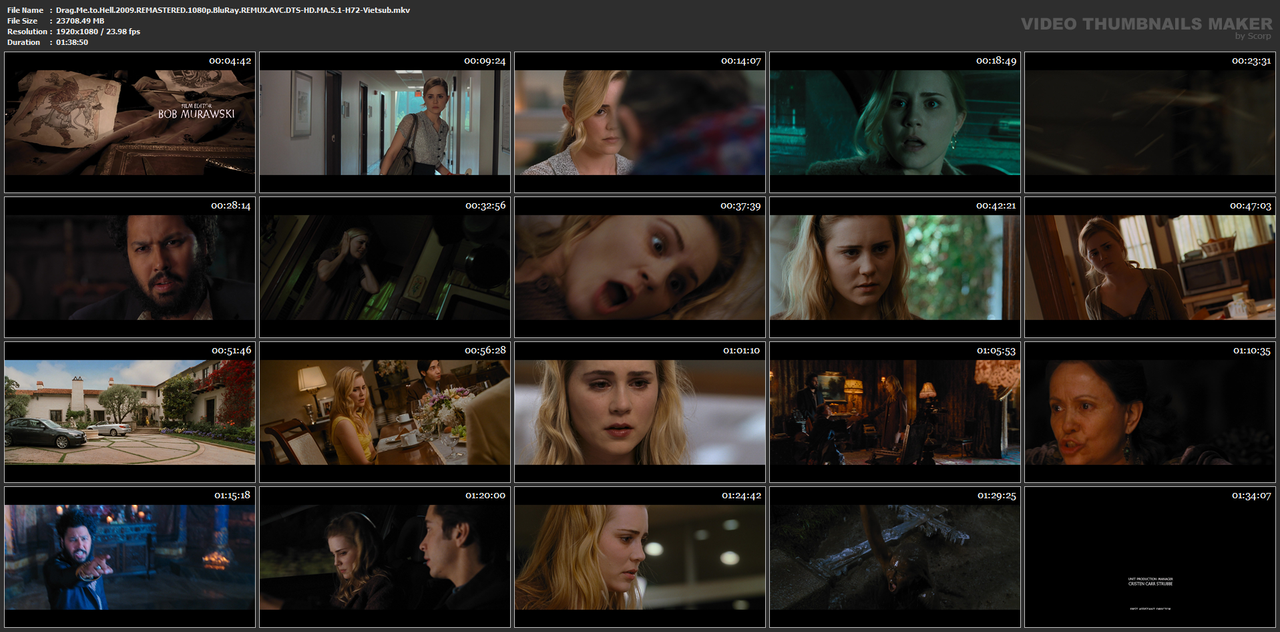Choose the thumbnail at 01:24:42
Viewport: 1280px width, 632px height.
coord(640,557)
